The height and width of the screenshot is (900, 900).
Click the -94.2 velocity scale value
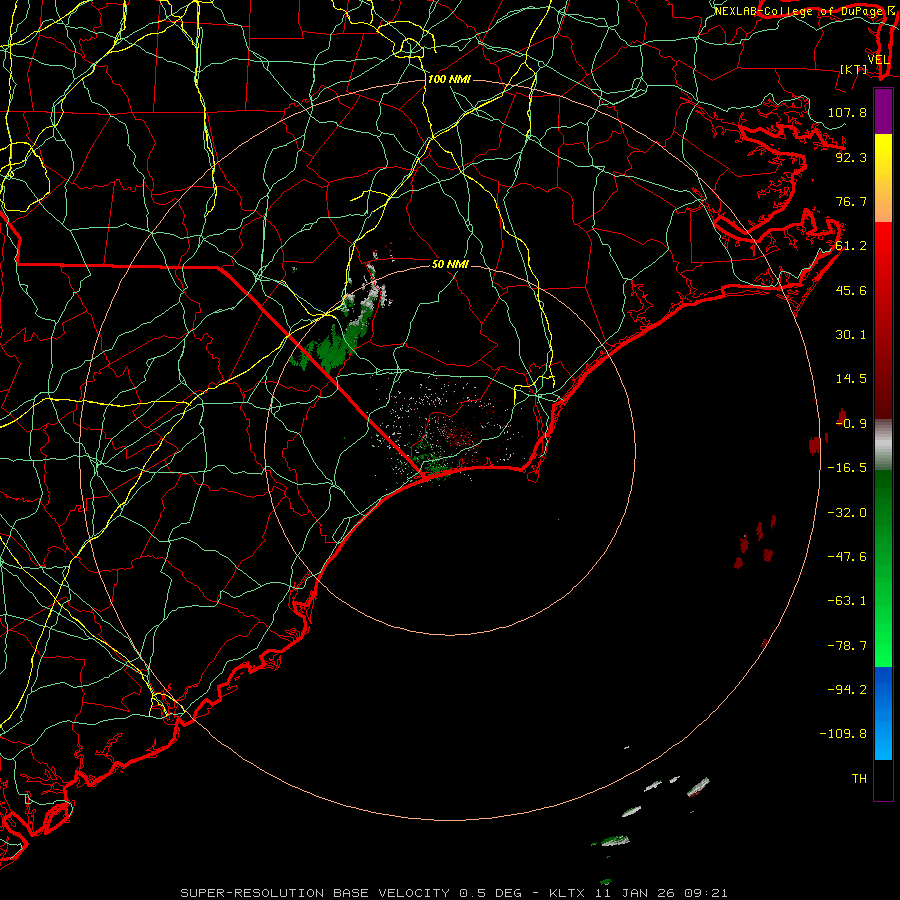tap(847, 689)
